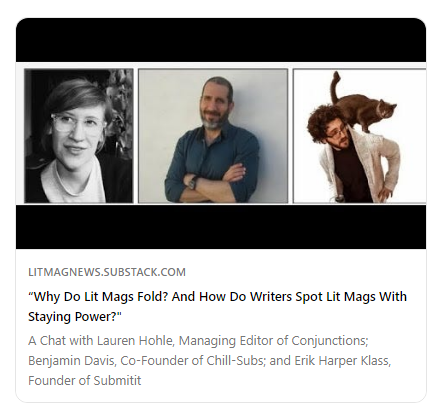Click the name Benjamin Davis in the description
The height and width of the screenshot is (406, 428).
click(71, 361)
